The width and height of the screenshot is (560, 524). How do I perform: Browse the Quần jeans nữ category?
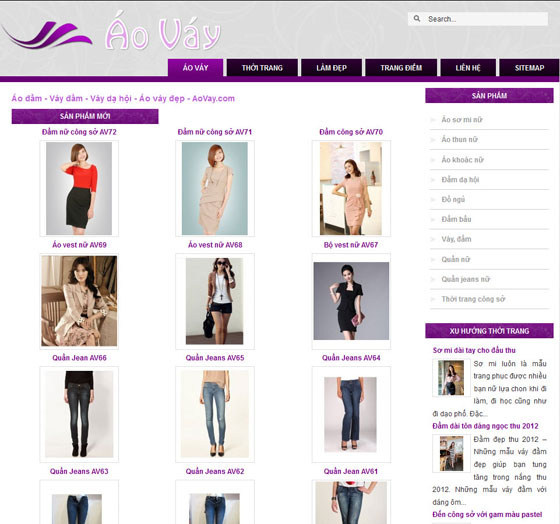[465, 279]
